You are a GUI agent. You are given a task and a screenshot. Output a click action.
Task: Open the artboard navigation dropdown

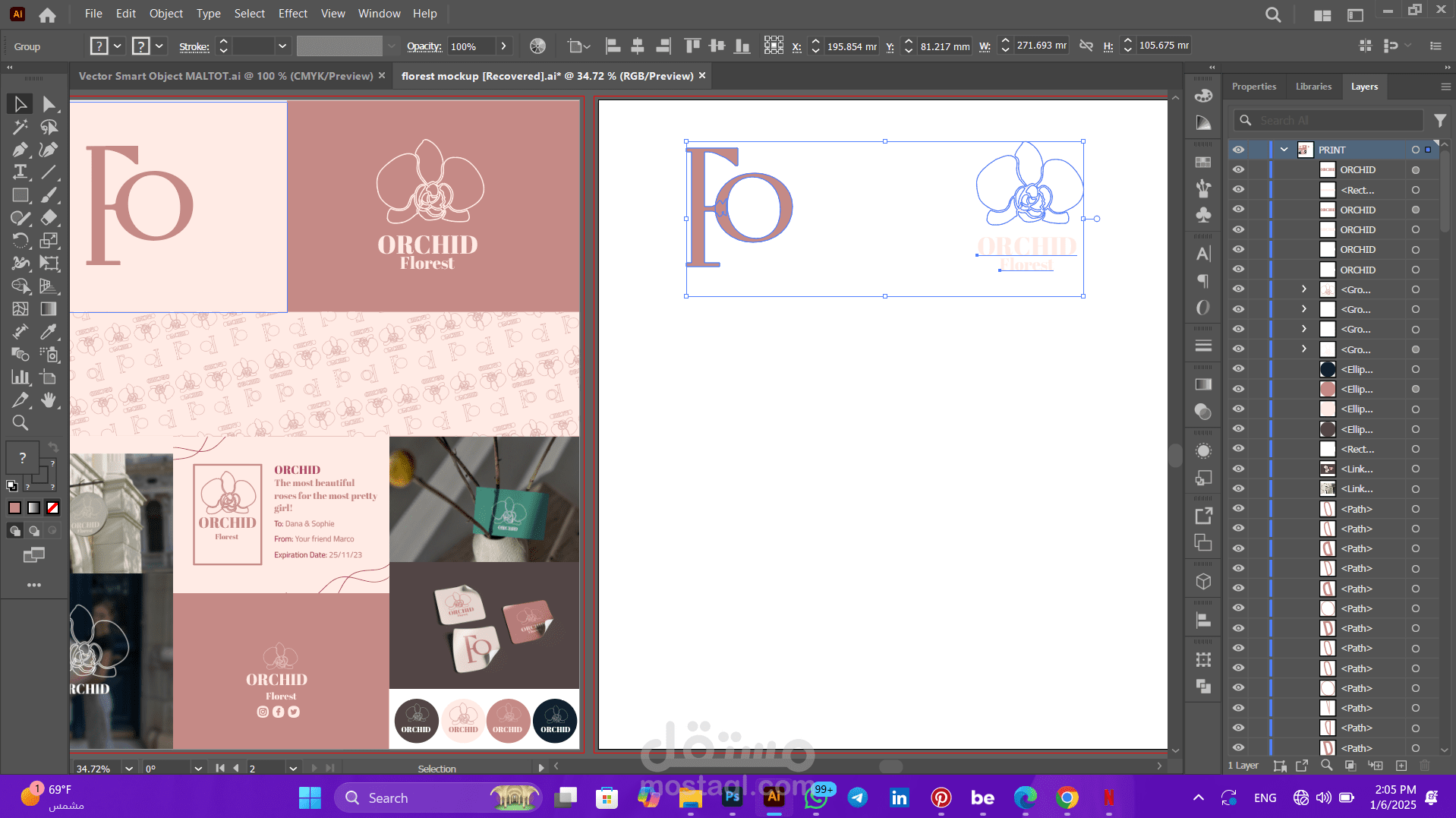pos(293,769)
